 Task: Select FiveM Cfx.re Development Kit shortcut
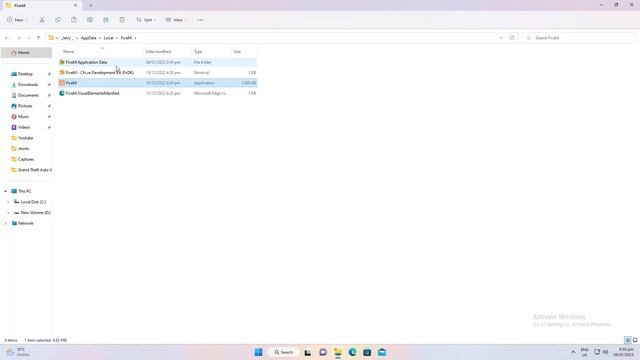point(158,72)
